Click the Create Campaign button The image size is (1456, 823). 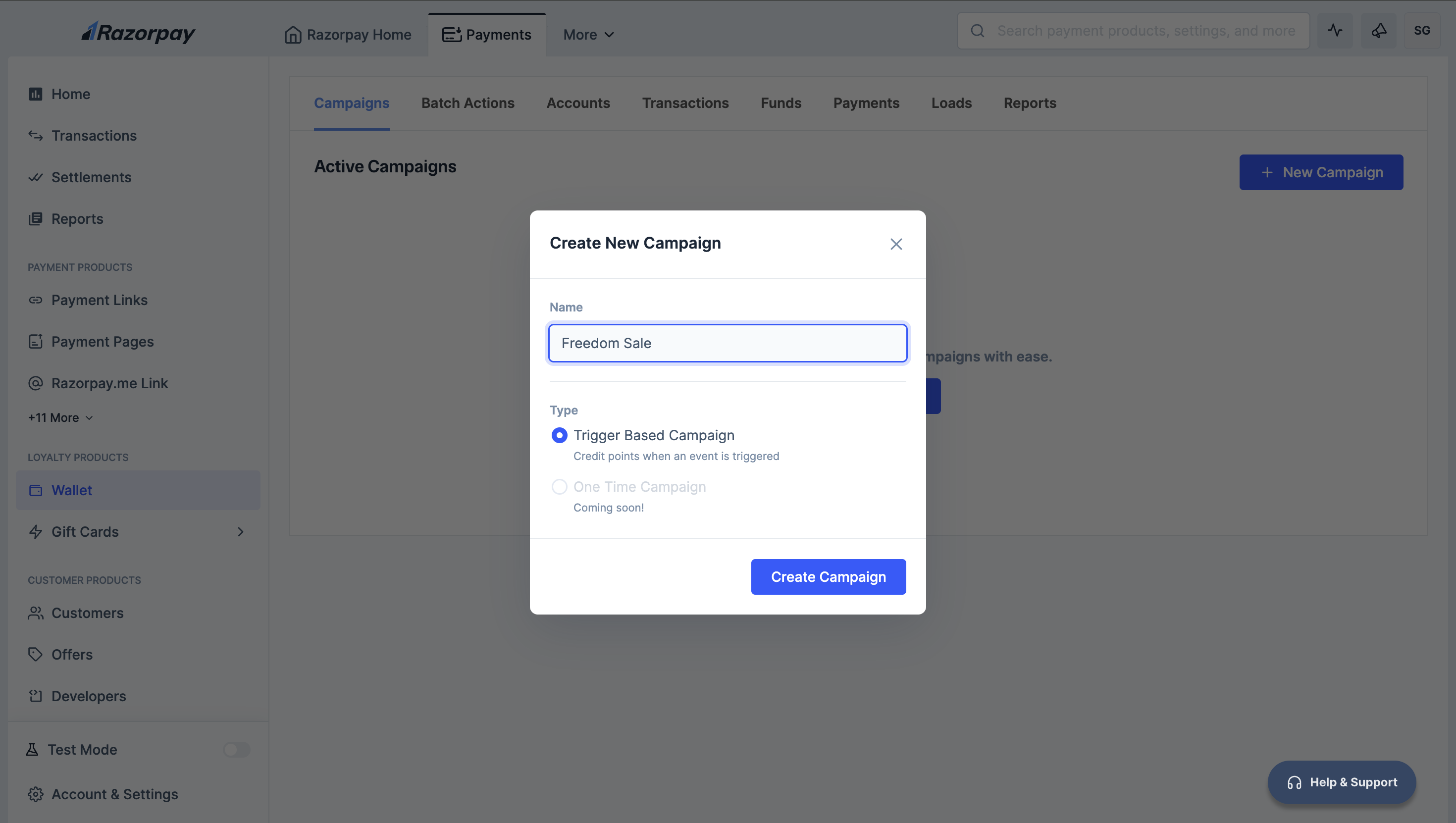click(x=828, y=576)
